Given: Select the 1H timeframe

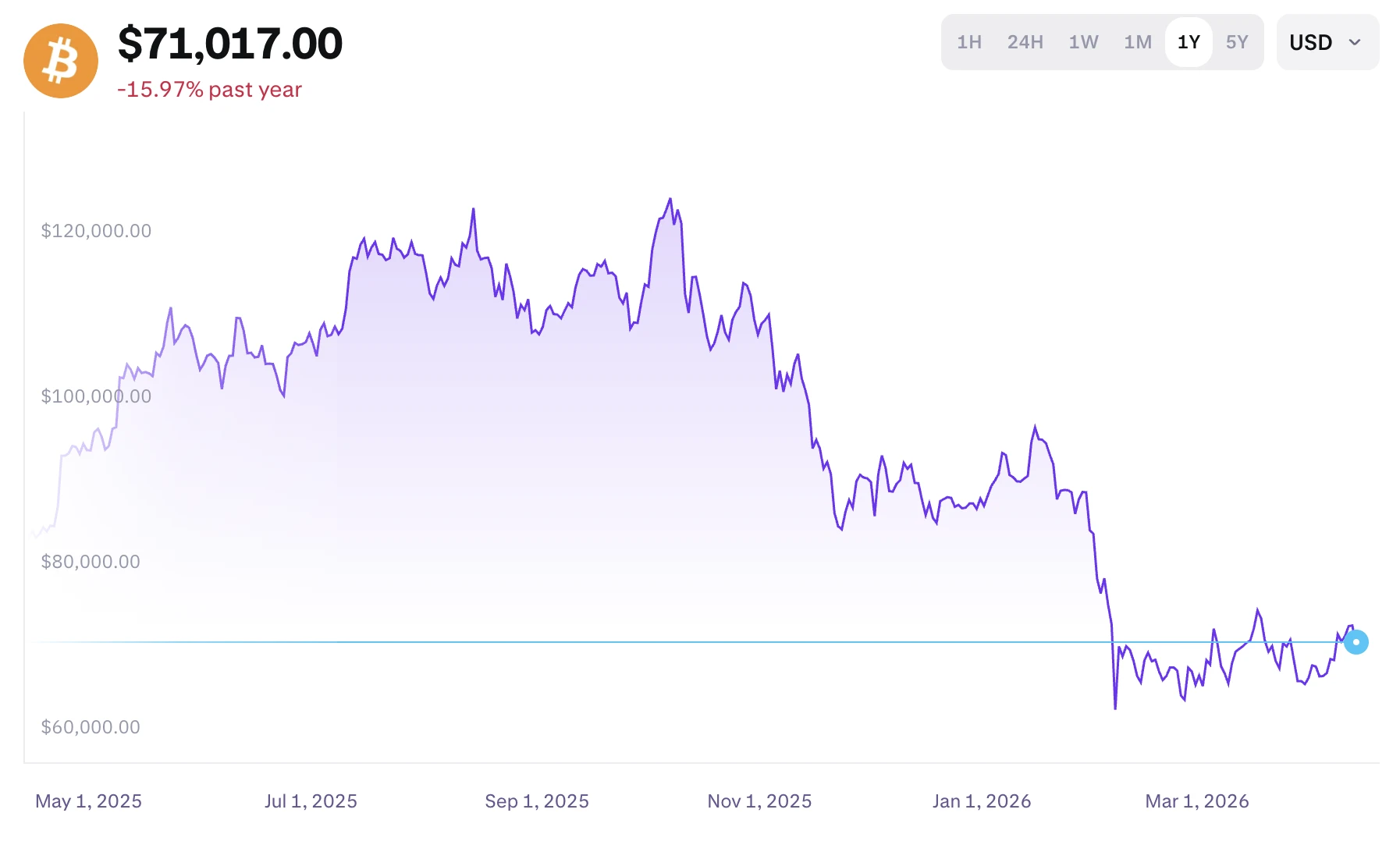Looking at the screenshot, I should click(x=969, y=43).
